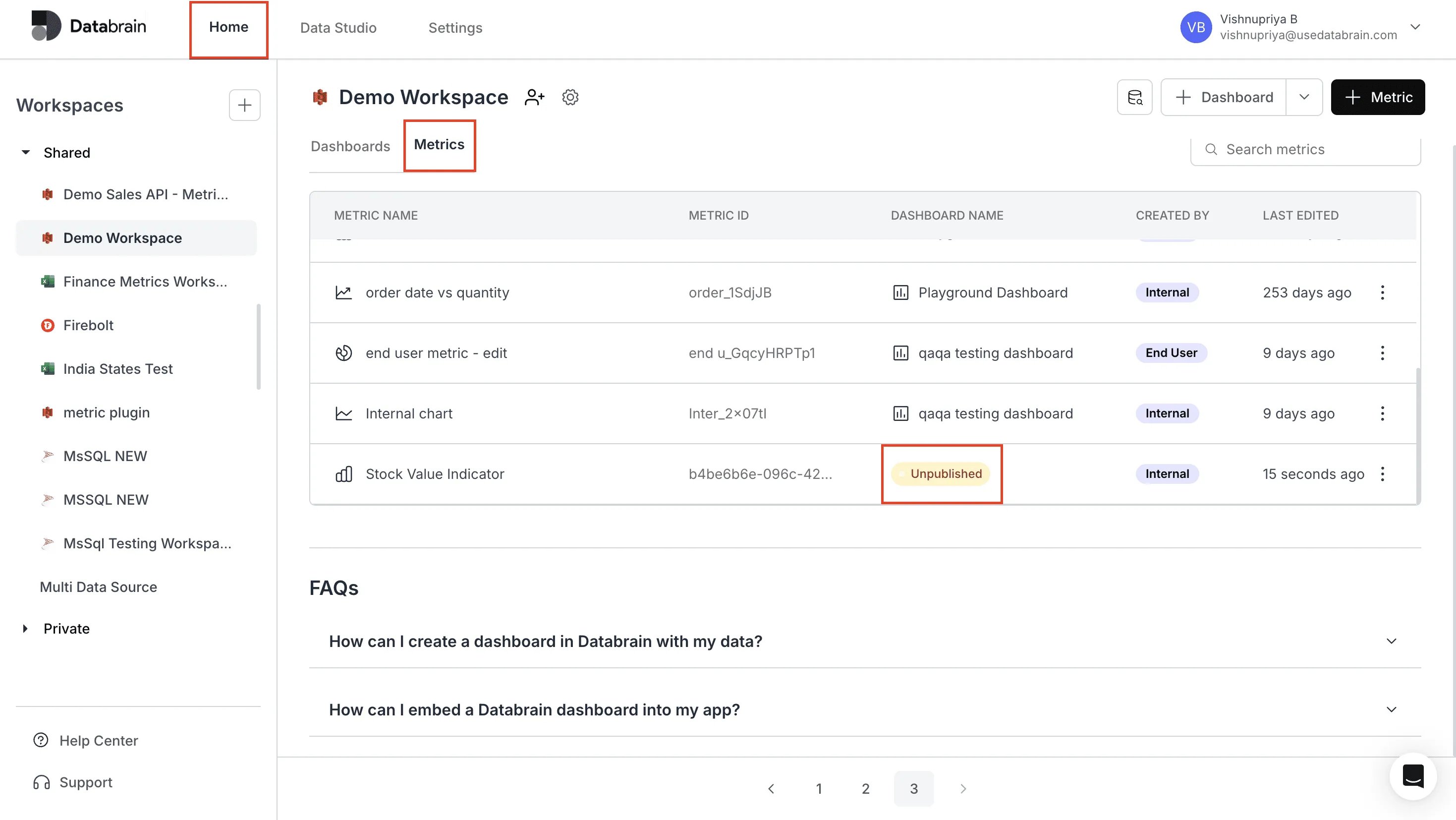
Task: Open the Support link
Action: pos(73,783)
